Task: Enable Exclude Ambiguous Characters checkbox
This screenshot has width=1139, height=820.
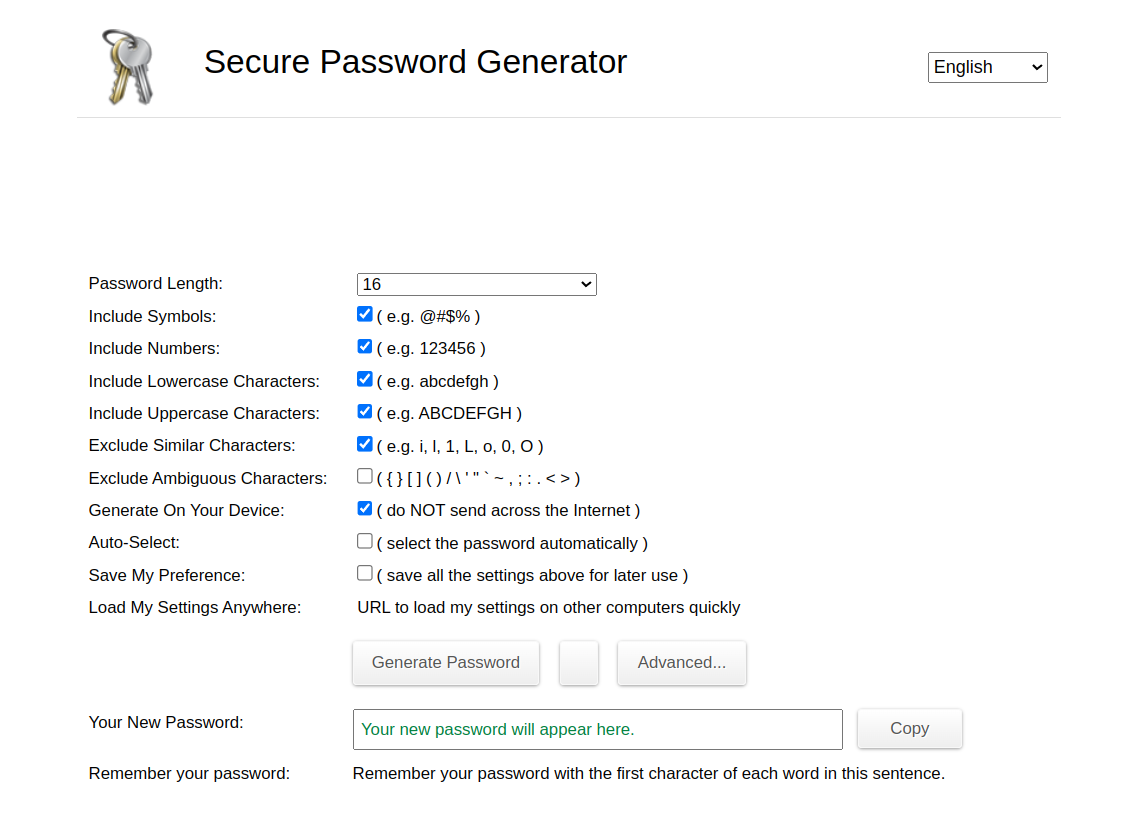Action: pos(365,476)
